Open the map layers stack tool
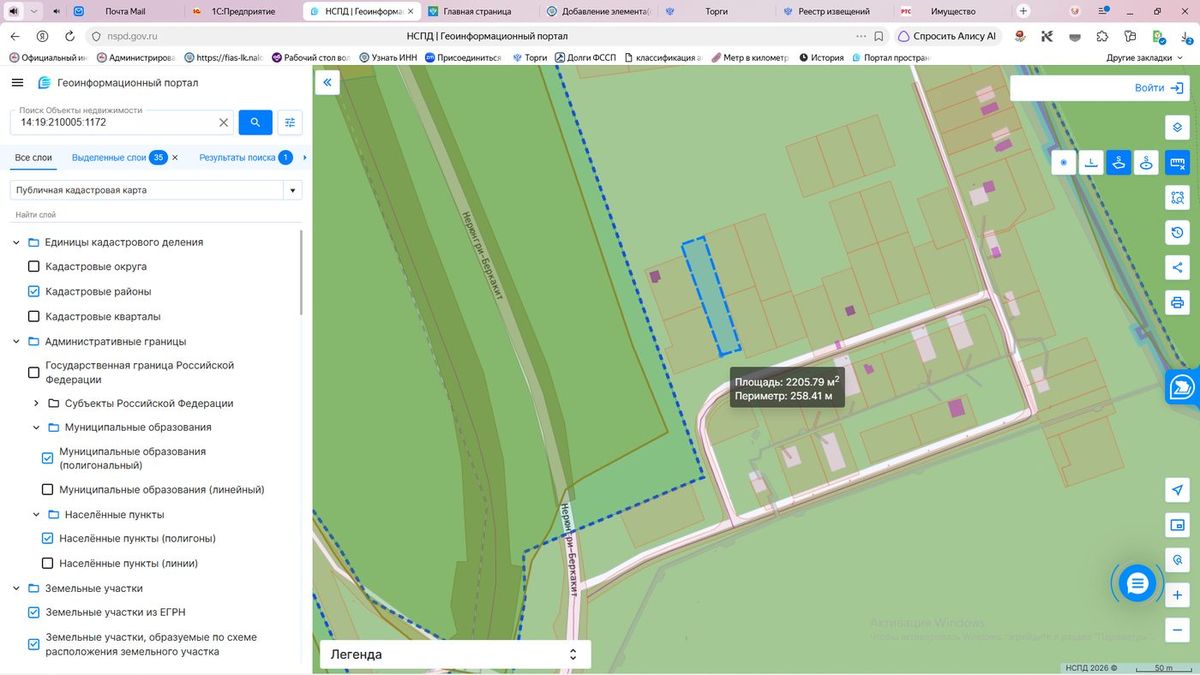Screen dimensions: 1200x675 (1177, 127)
